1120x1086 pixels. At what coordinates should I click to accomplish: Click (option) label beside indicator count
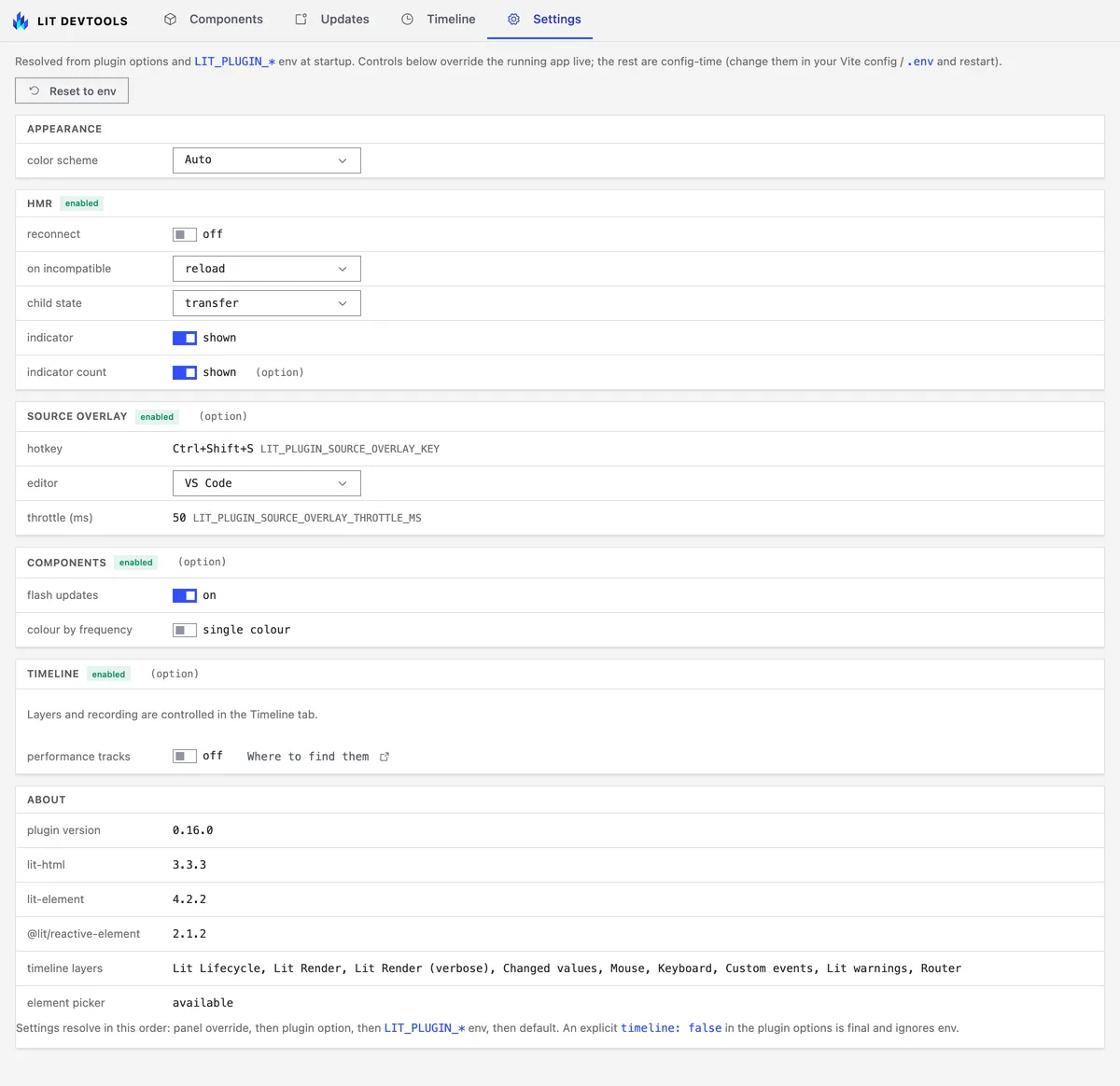pyautogui.click(x=280, y=372)
